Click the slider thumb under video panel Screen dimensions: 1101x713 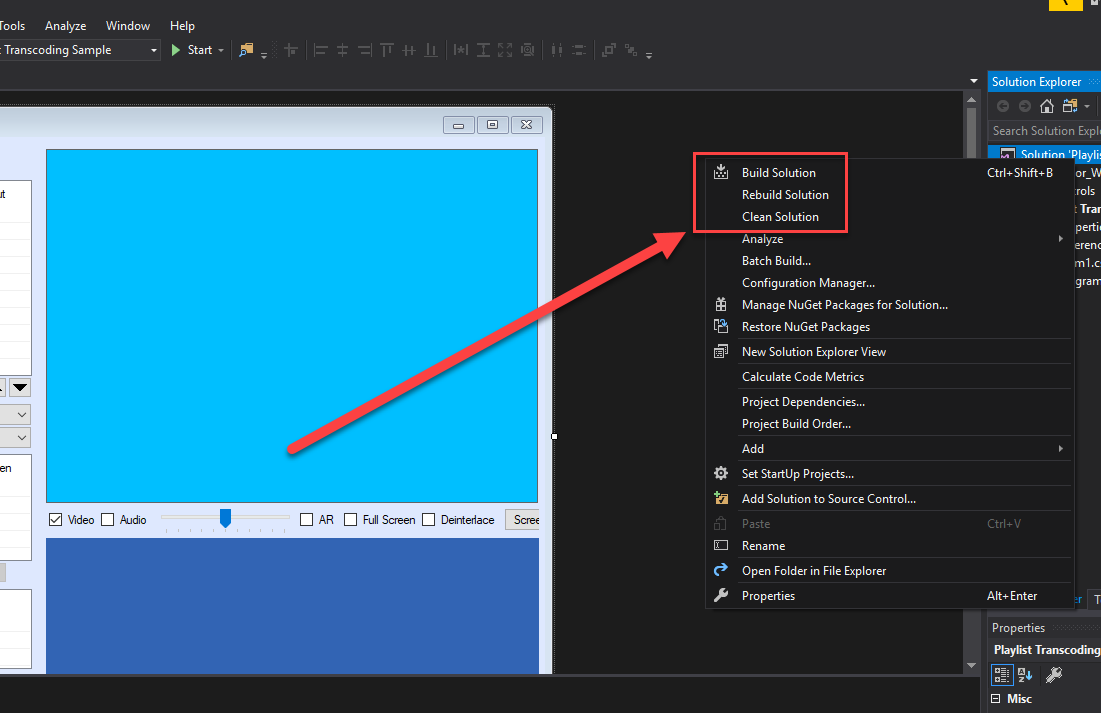(225, 518)
